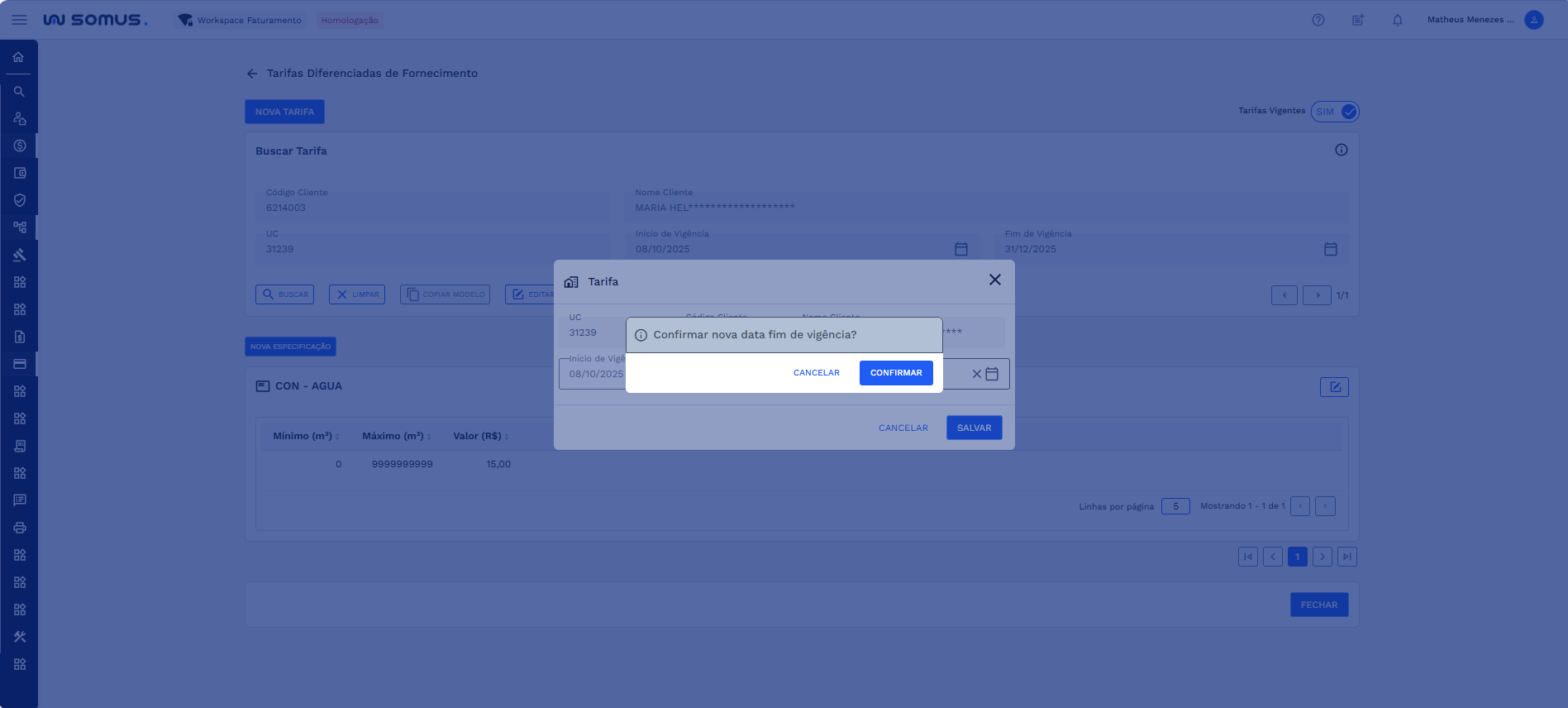
Task: Click CANCELAR in the confirmation dialog
Action: (816, 373)
